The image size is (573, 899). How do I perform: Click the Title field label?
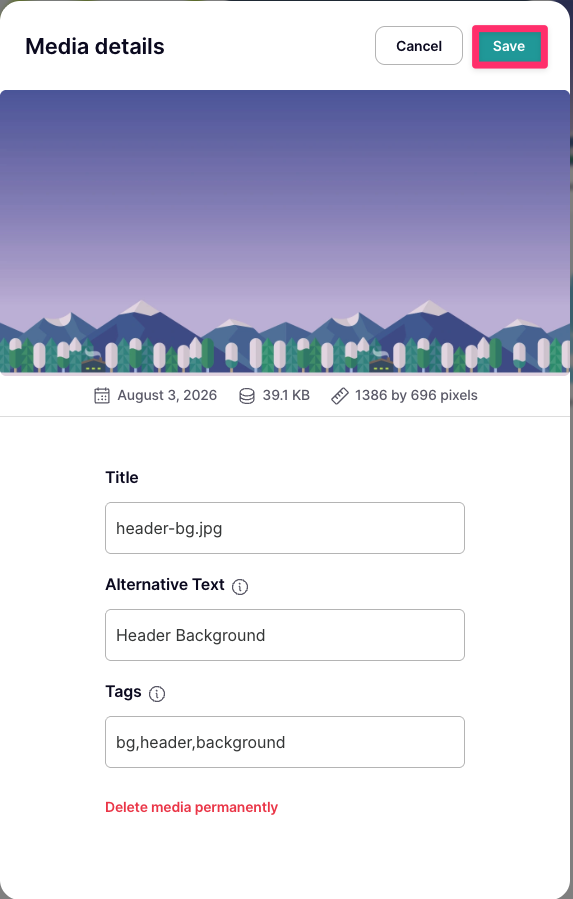[122, 478]
